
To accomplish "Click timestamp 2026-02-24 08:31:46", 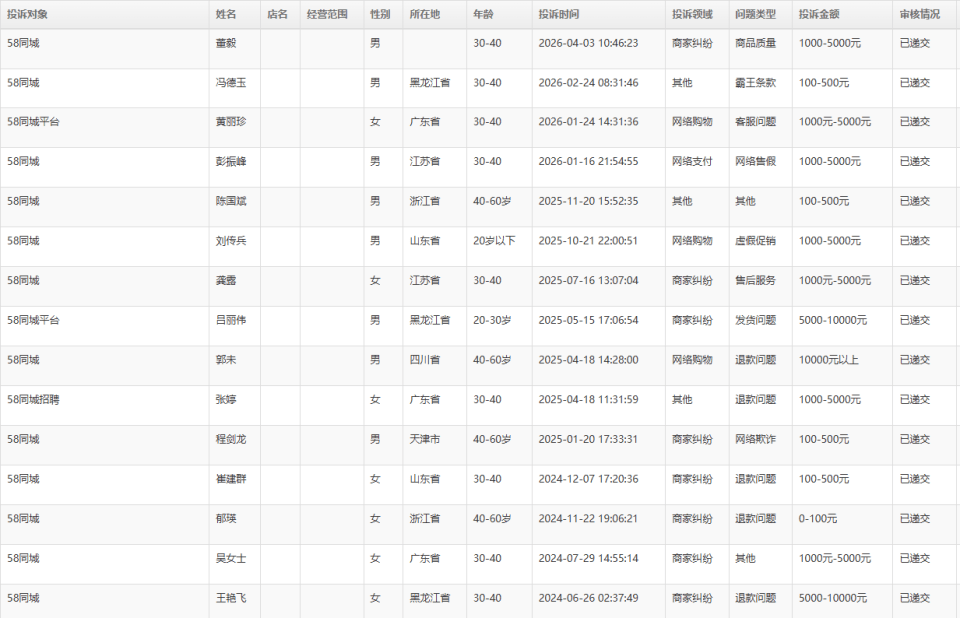I will [588, 83].
